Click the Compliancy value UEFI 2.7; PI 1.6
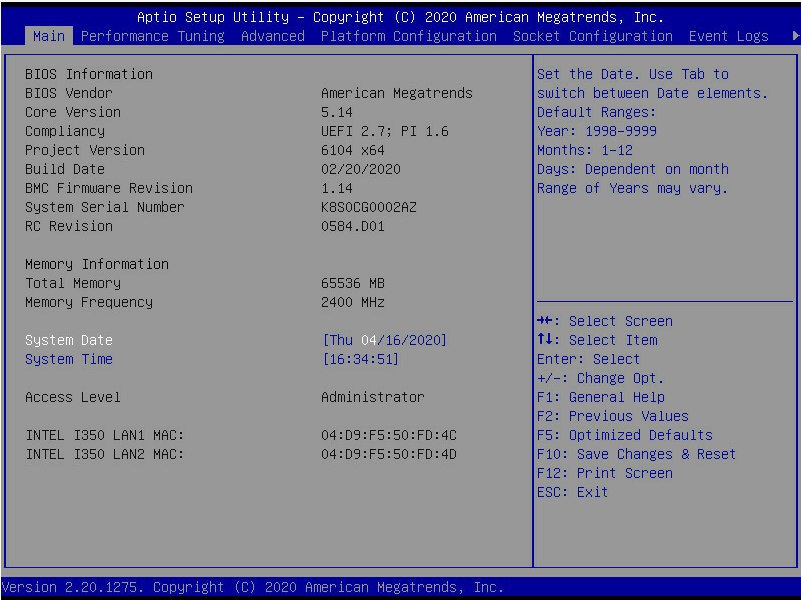 pos(385,131)
